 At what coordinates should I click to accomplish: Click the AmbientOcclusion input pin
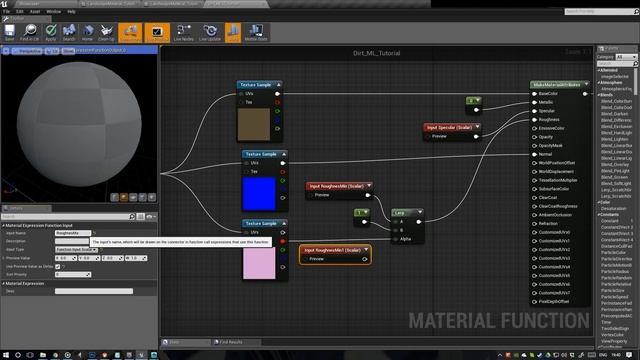pyautogui.click(x=535, y=215)
